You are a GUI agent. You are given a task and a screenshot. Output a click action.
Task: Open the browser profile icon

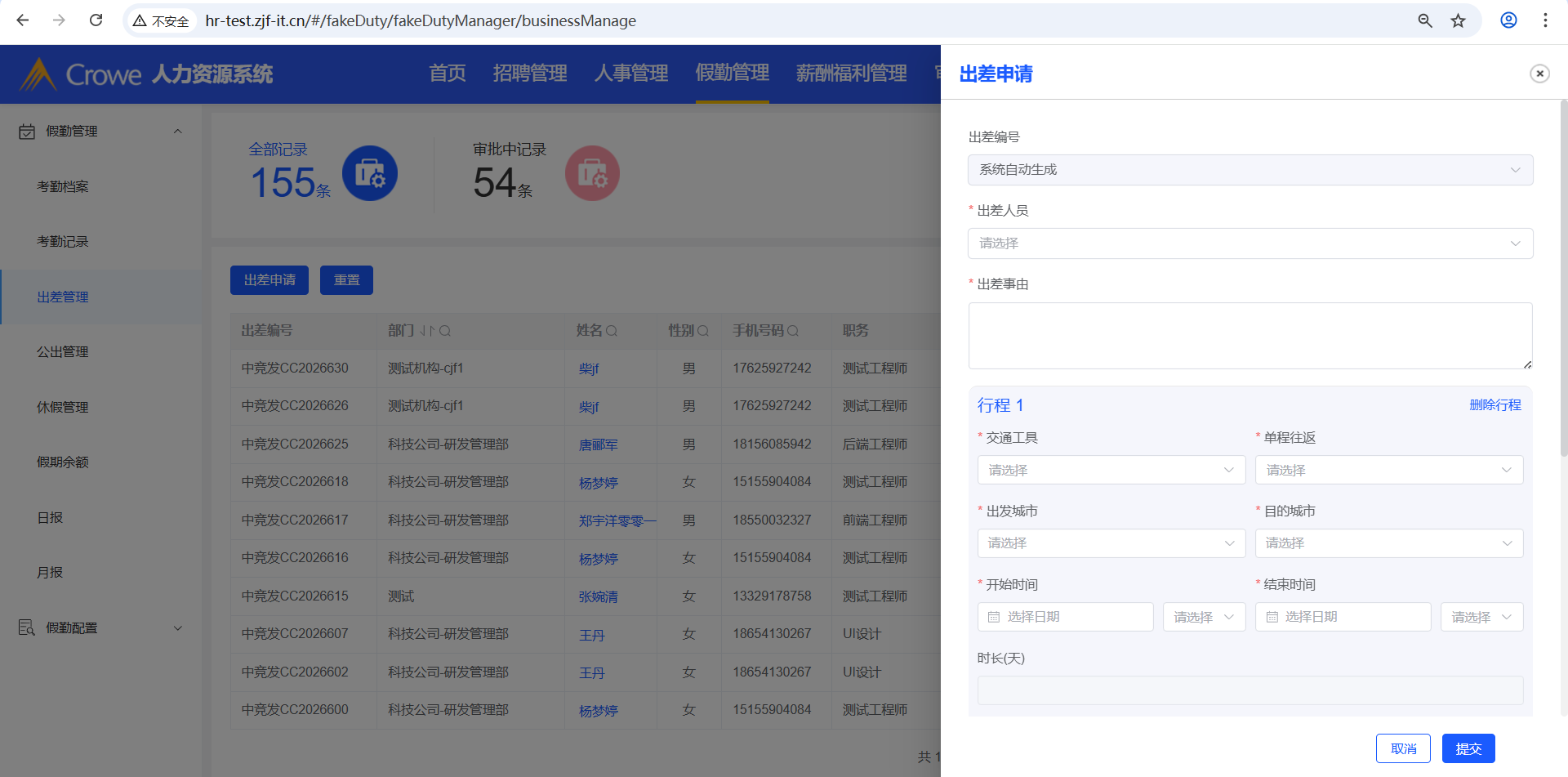(x=1508, y=20)
